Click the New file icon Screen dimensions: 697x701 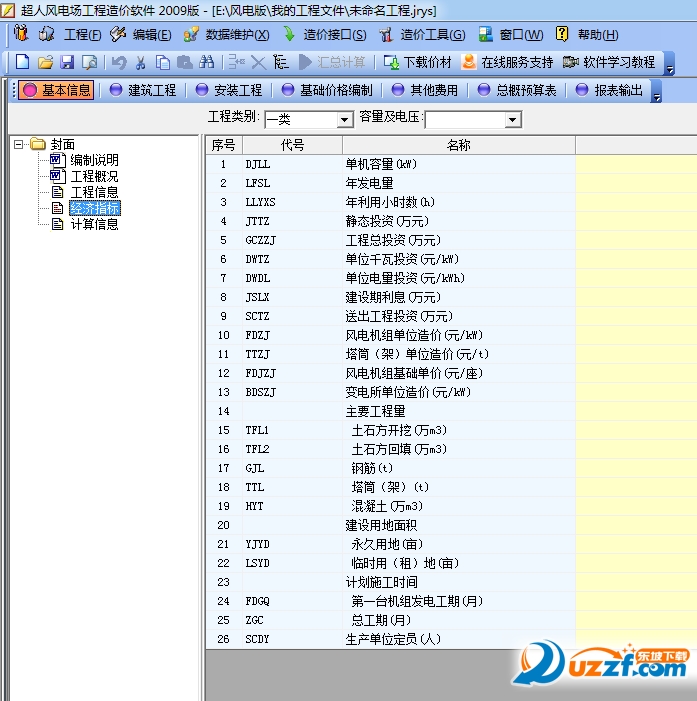22,62
